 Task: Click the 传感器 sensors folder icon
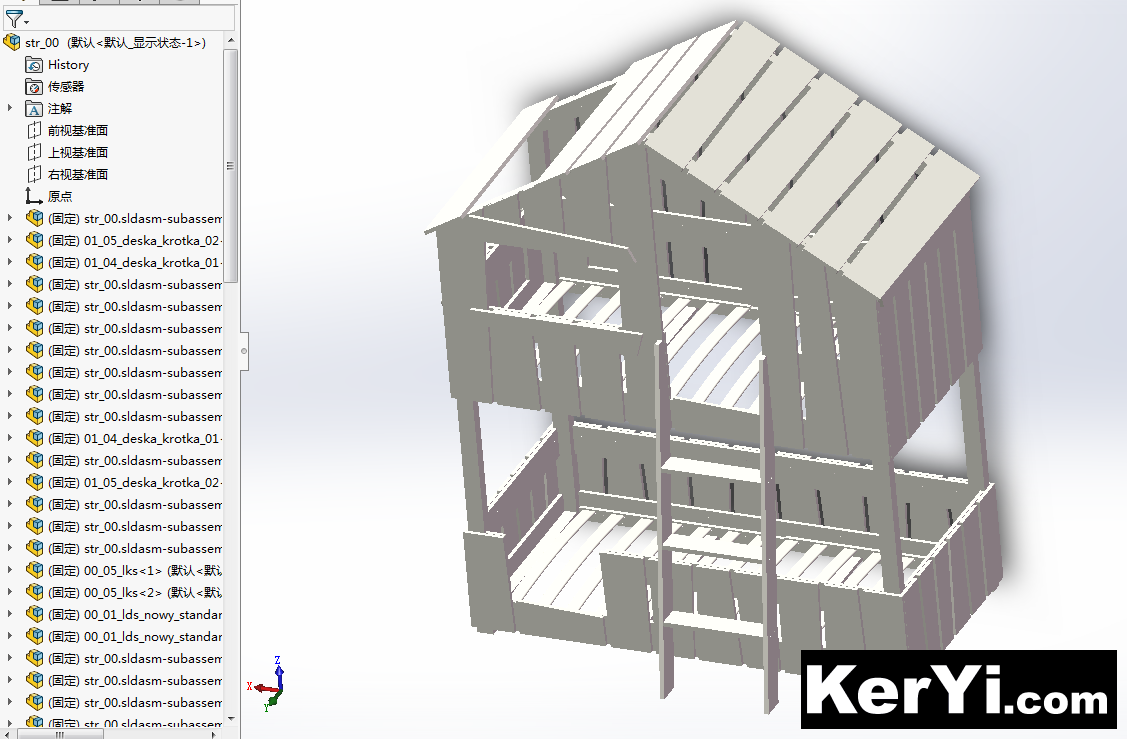click(x=35, y=86)
